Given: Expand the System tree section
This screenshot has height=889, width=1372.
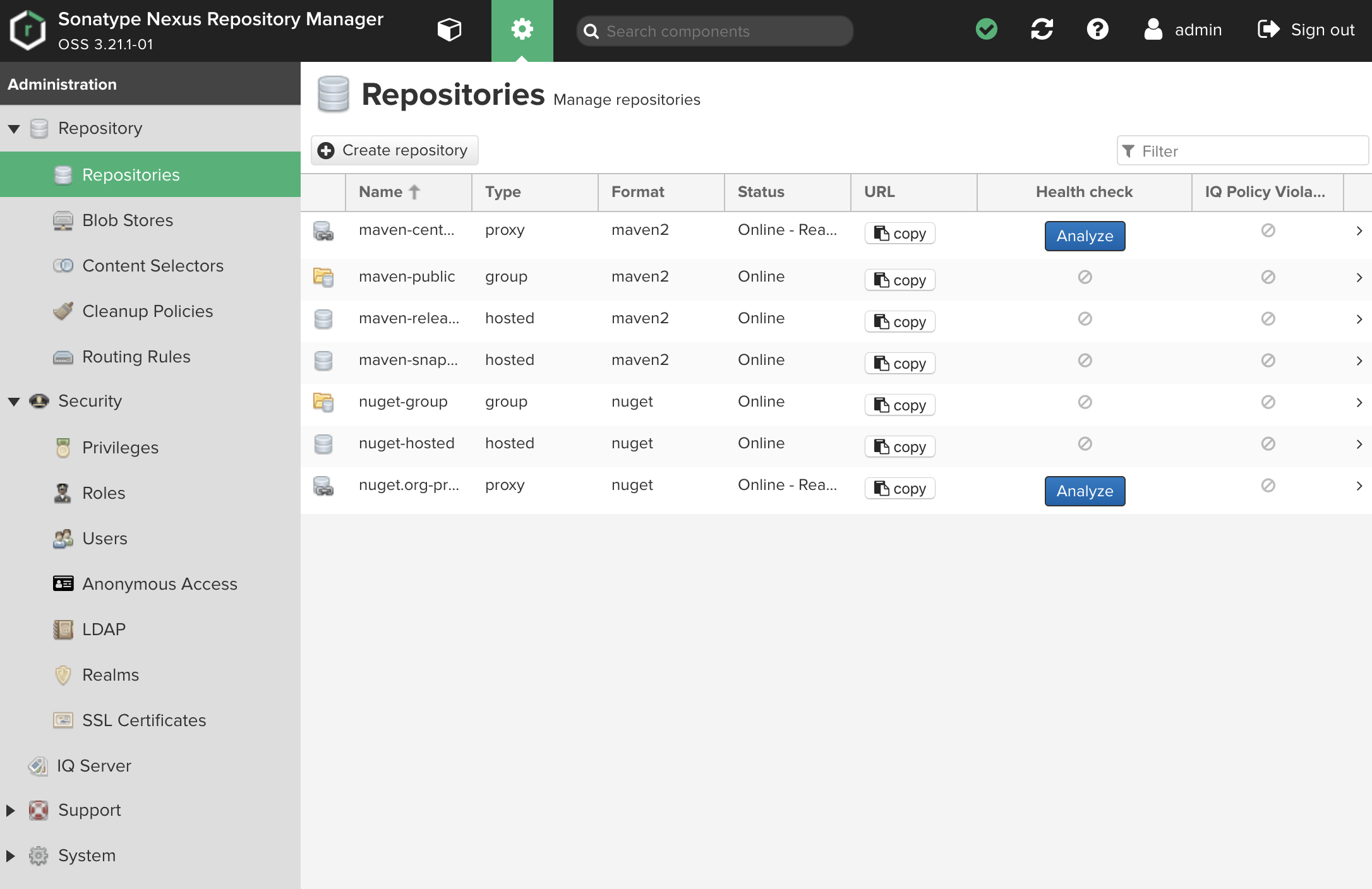Looking at the screenshot, I should [x=11, y=856].
